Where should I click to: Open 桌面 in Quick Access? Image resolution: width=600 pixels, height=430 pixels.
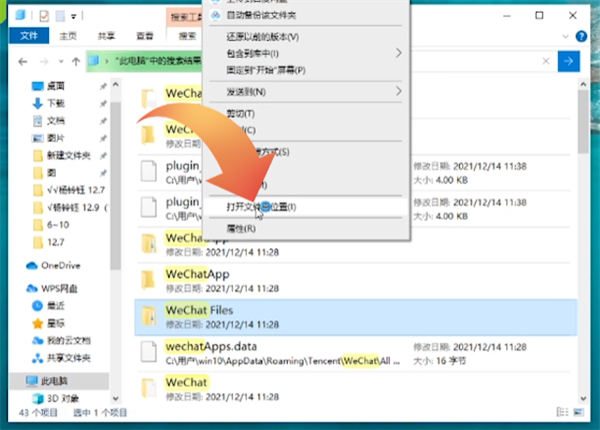55,86
